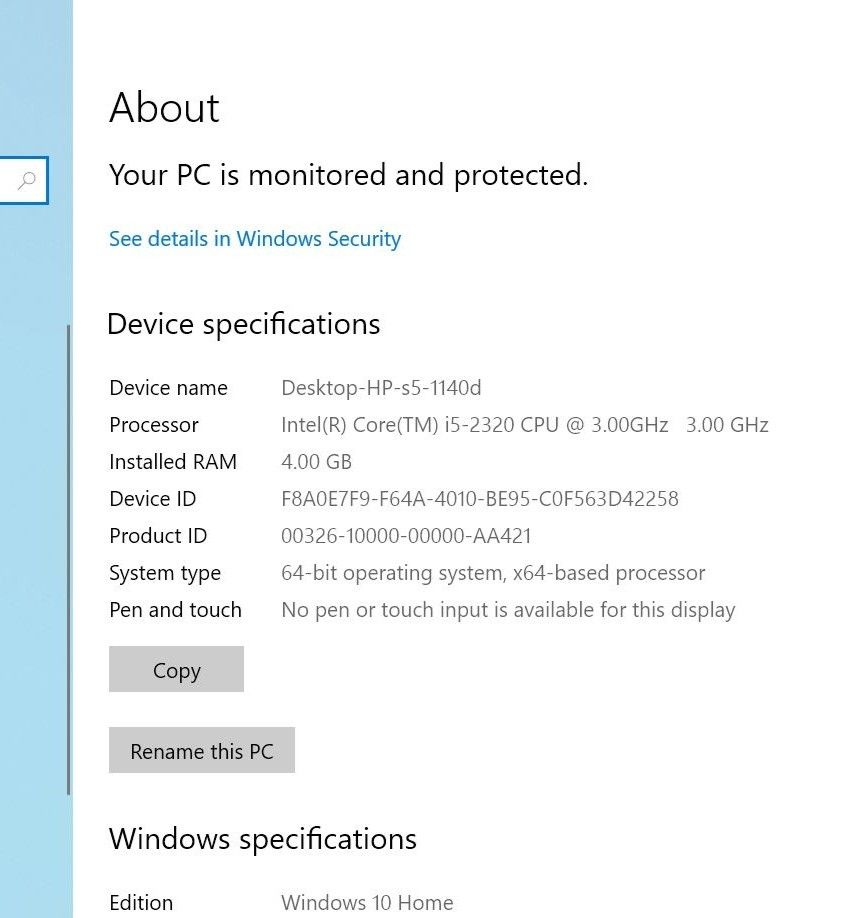This screenshot has height=918, width=866.
Task: Click the About page heading
Action: [164, 108]
